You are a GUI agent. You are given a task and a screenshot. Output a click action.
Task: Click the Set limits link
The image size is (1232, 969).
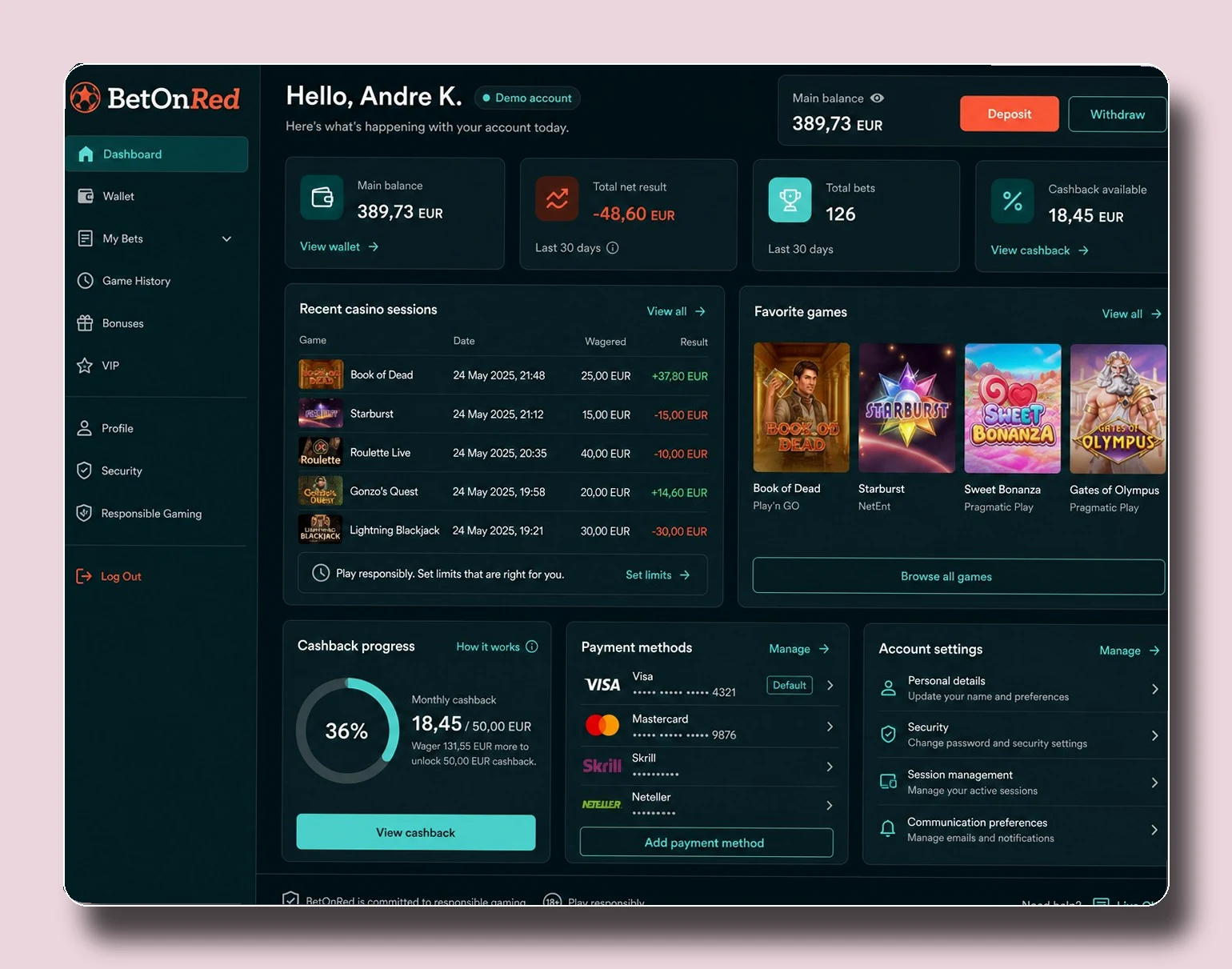point(658,575)
